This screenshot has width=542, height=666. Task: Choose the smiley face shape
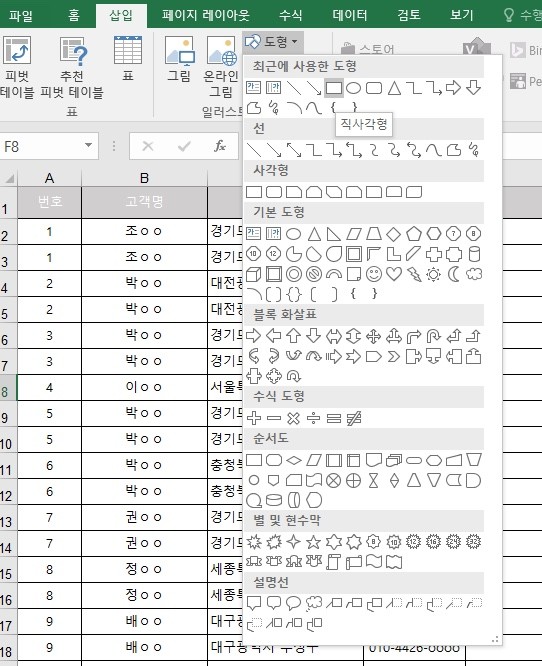click(x=374, y=274)
